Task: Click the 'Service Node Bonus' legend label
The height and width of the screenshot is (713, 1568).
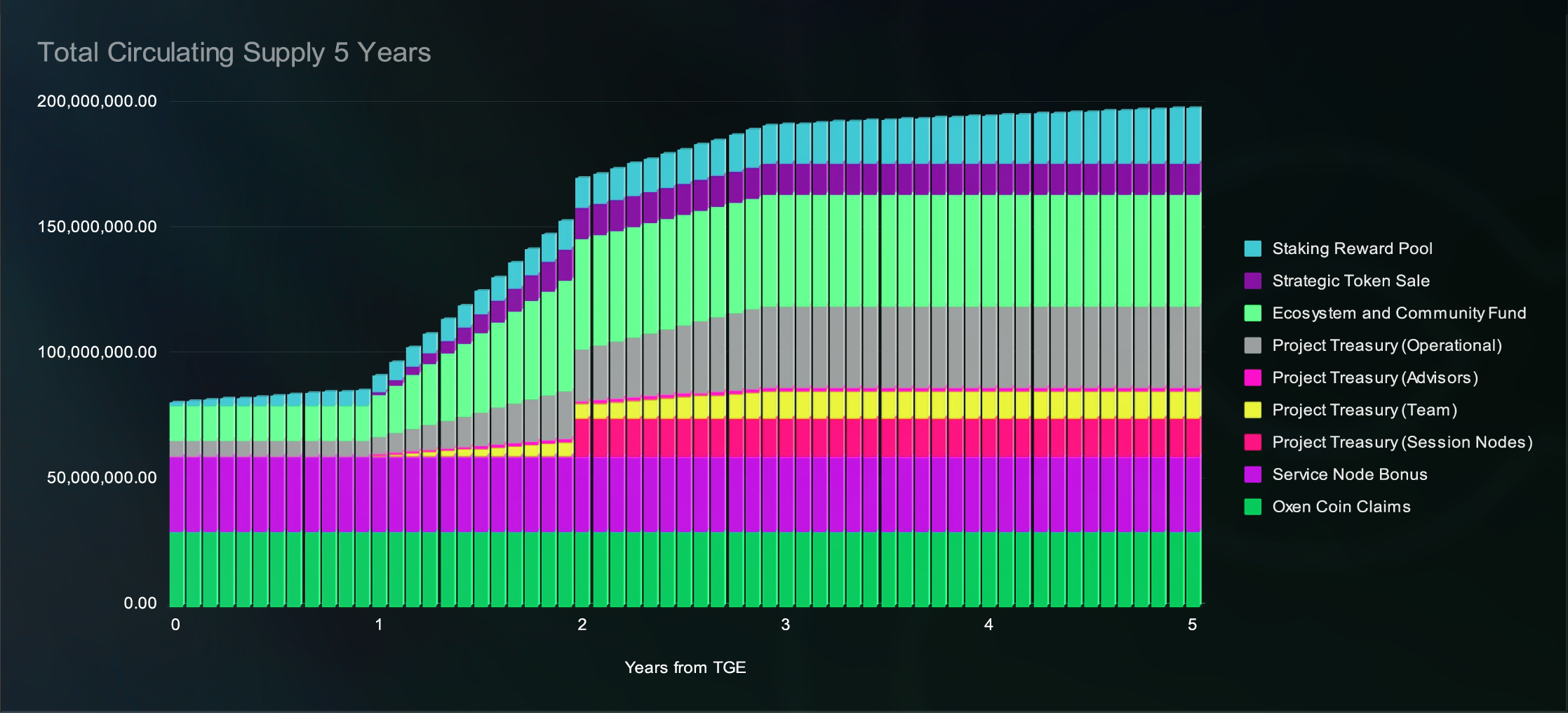Action: (x=1350, y=474)
